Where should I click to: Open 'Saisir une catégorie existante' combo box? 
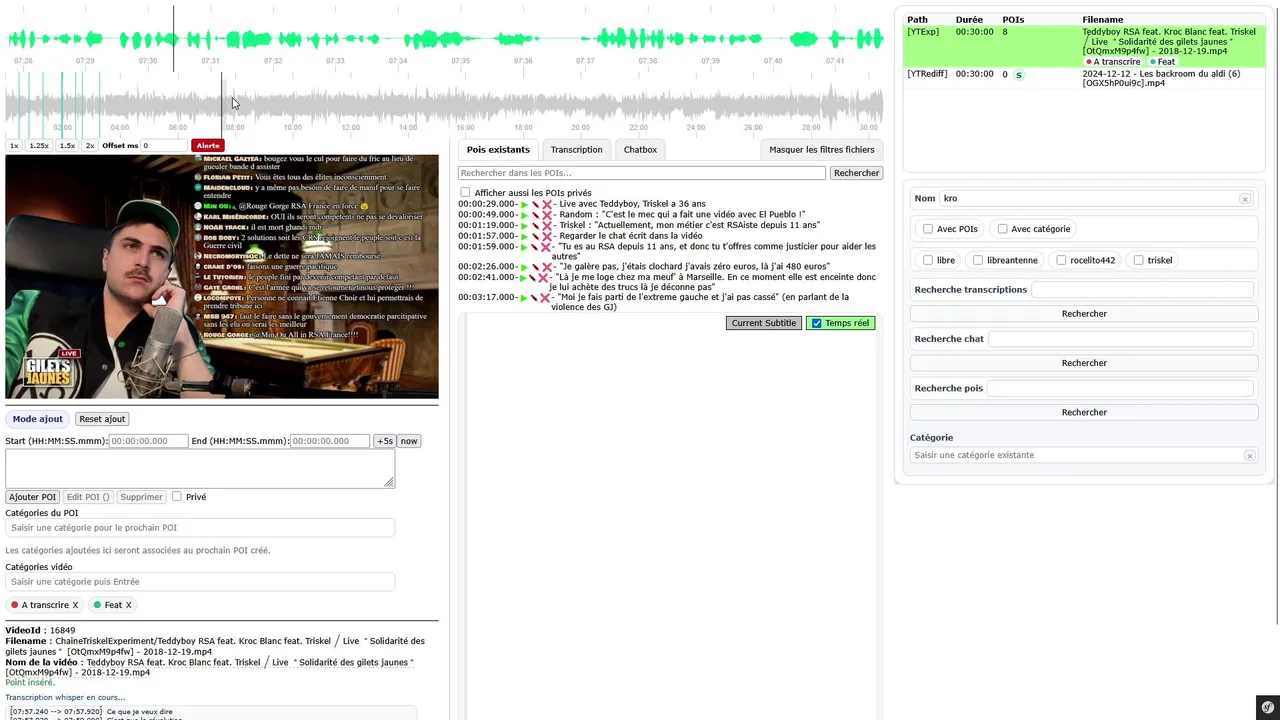tap(1083, 455)
